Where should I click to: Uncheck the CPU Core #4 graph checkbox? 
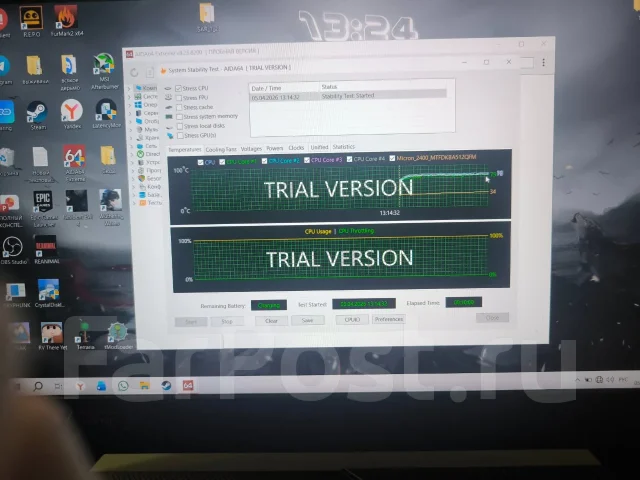click(349, 159)
